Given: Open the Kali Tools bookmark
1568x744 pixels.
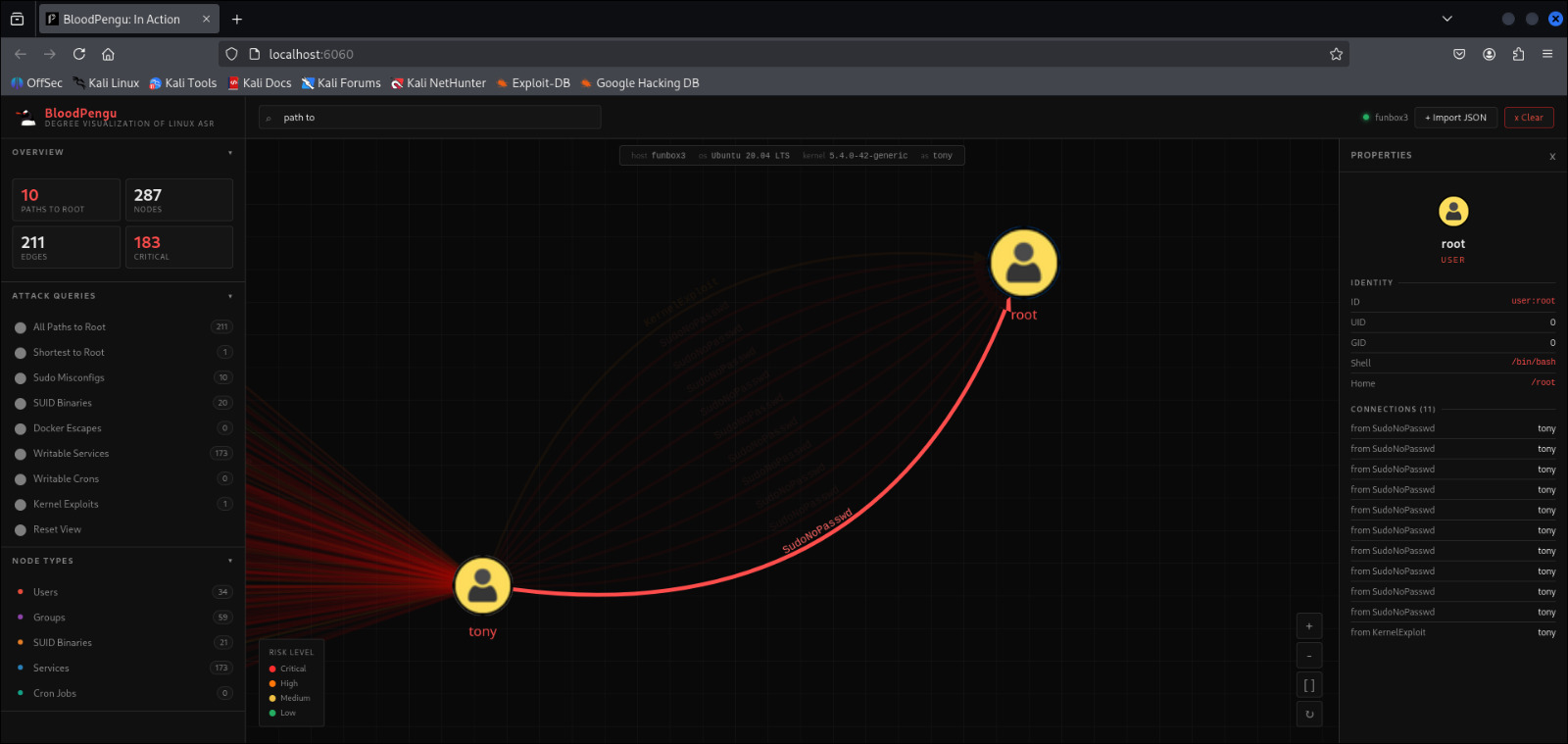Looking at the screenshot, I should point(183,83).
